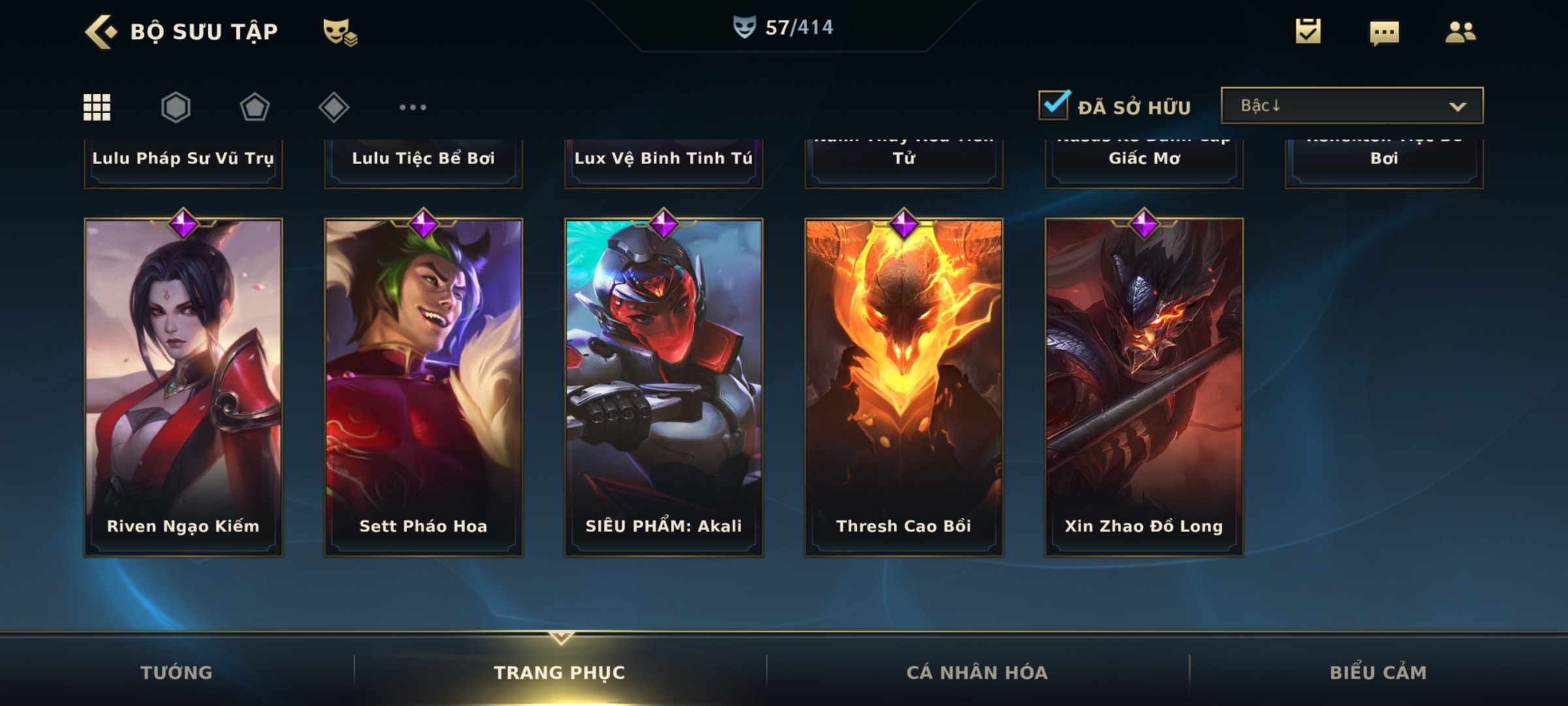The height and width of the screenshot is (706, 1568).
Task: Filter skins by the diamond tier icon
Action: coord(334,107)
